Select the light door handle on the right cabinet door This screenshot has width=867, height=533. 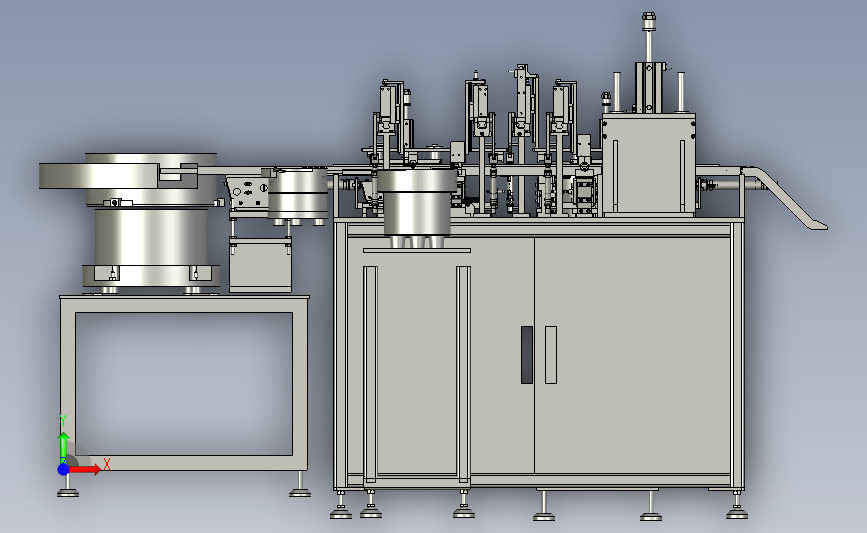click(551, 355)
